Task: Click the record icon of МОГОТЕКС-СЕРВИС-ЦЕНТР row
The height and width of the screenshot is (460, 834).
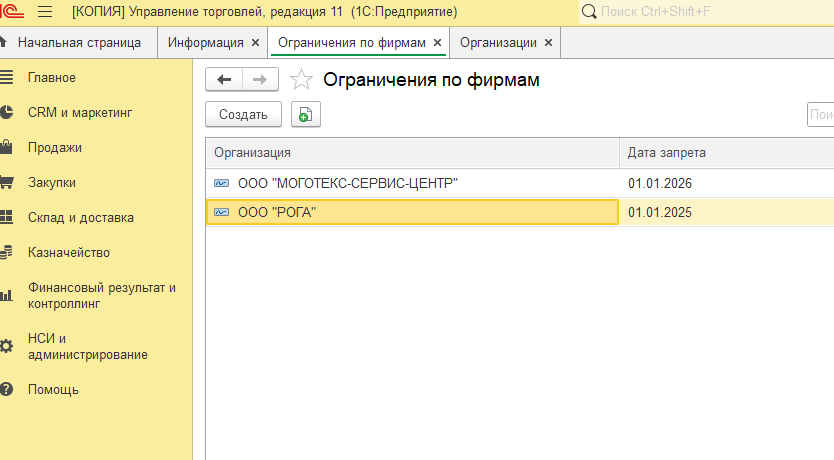Action: click(x=221, y=183)
